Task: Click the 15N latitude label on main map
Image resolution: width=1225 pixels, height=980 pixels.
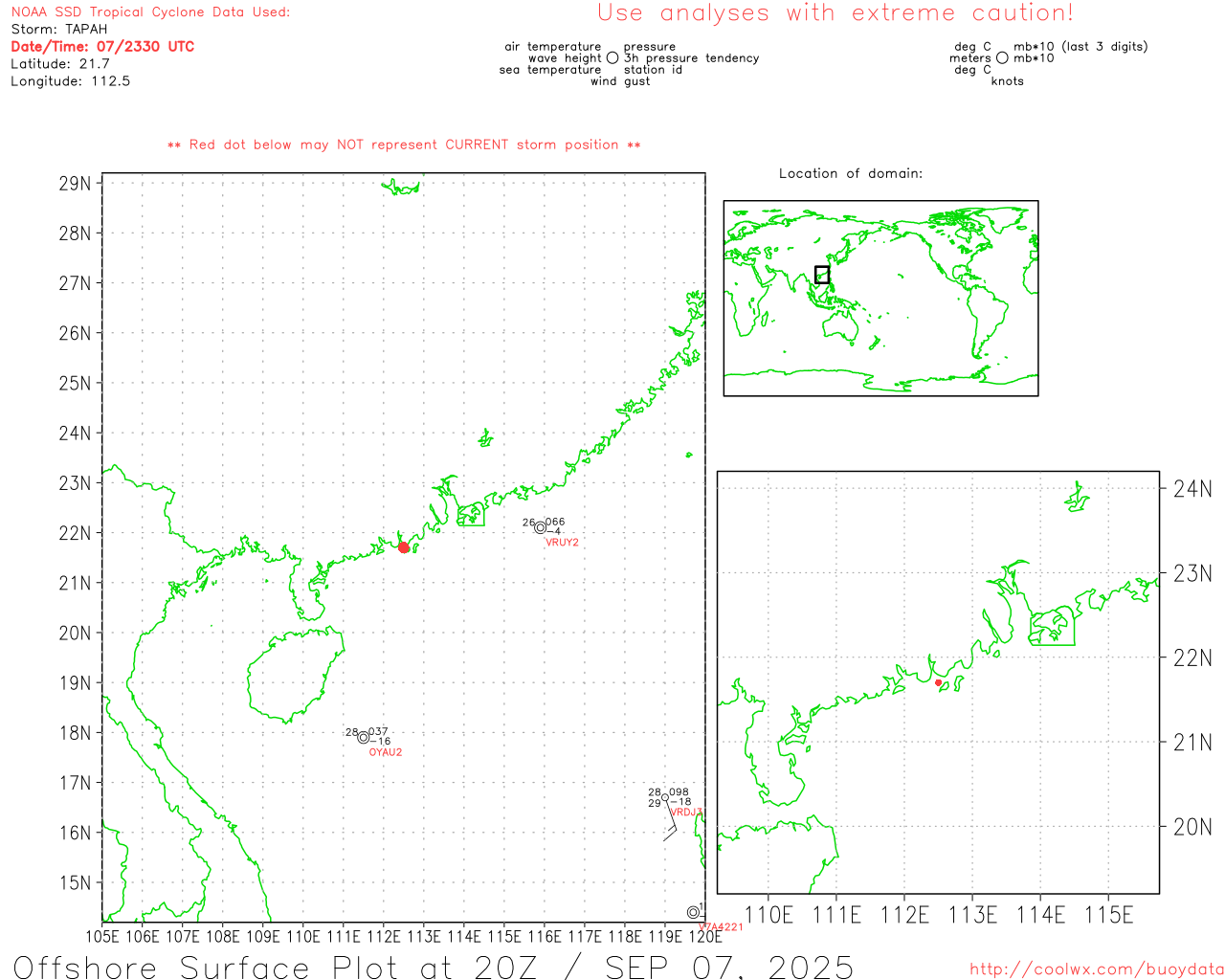Action: 76,883
